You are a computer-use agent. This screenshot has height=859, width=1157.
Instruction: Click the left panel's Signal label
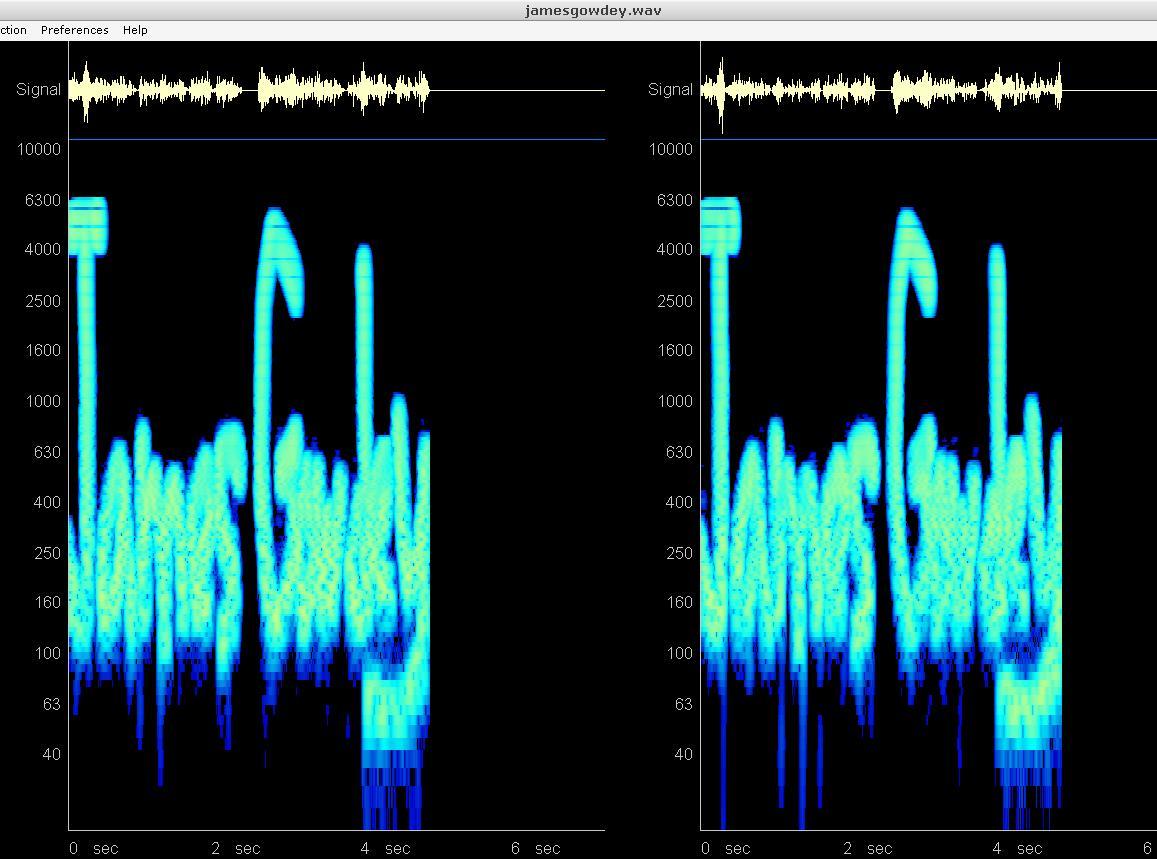click(38, 89)
